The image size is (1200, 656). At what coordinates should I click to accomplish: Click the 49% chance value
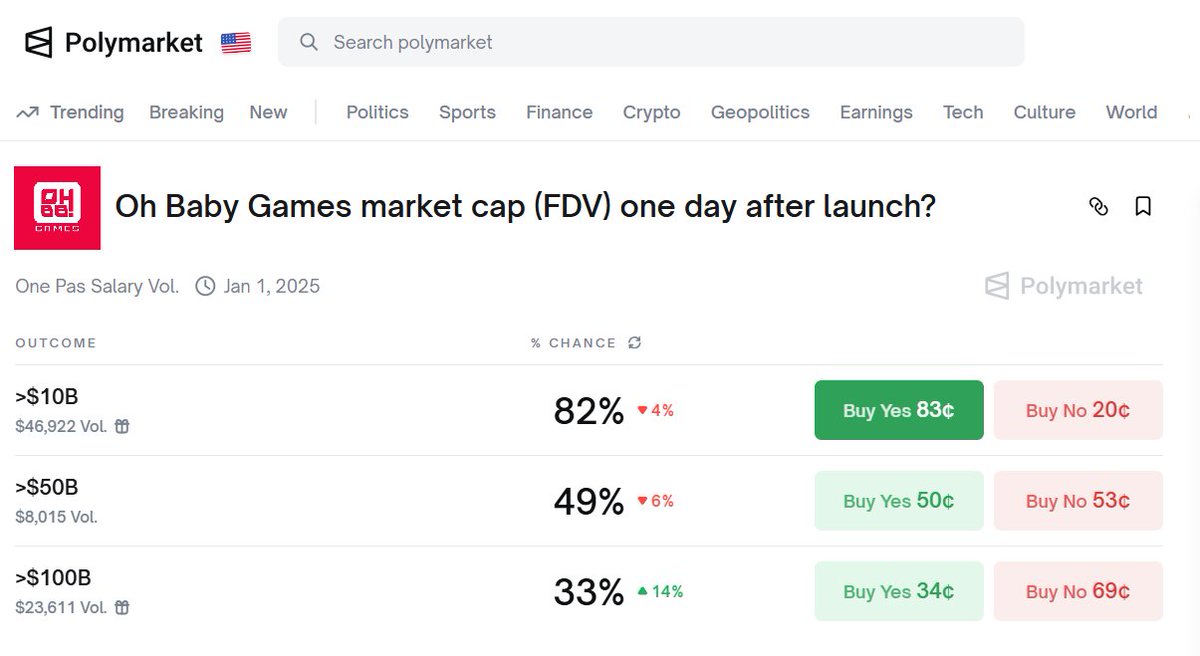(589, 501)
